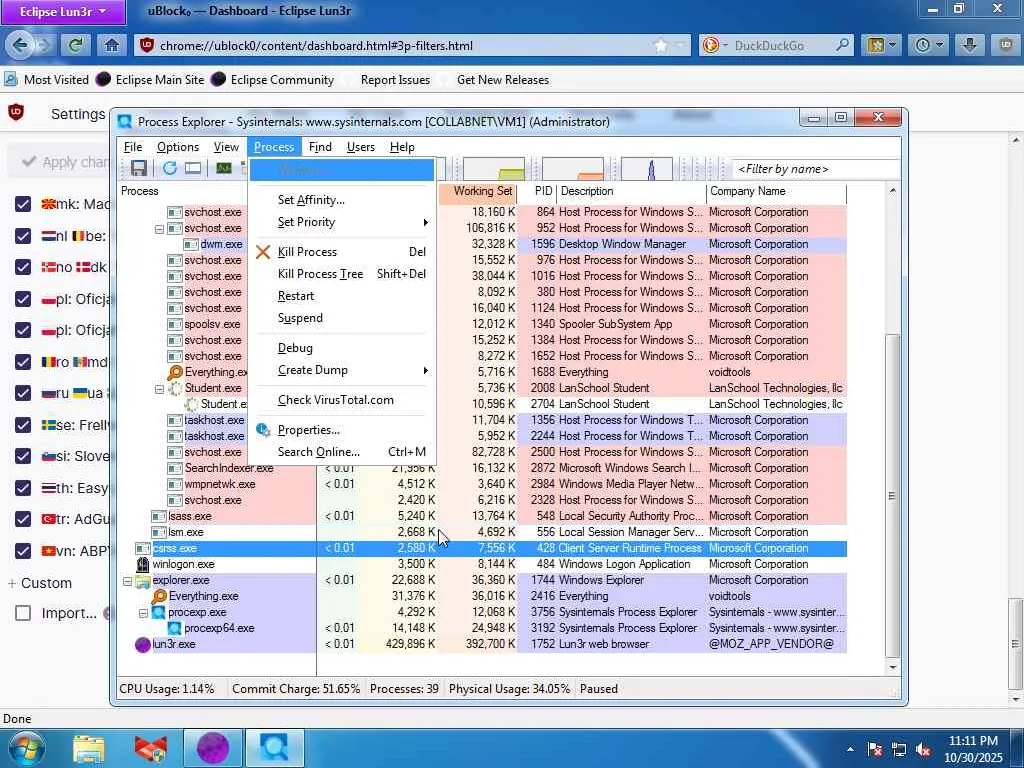Collapse the svchost.exe tree containing dwm.exe
Image resolution: width=1024 pixels, height=768 pixels.
pos(159,229)
